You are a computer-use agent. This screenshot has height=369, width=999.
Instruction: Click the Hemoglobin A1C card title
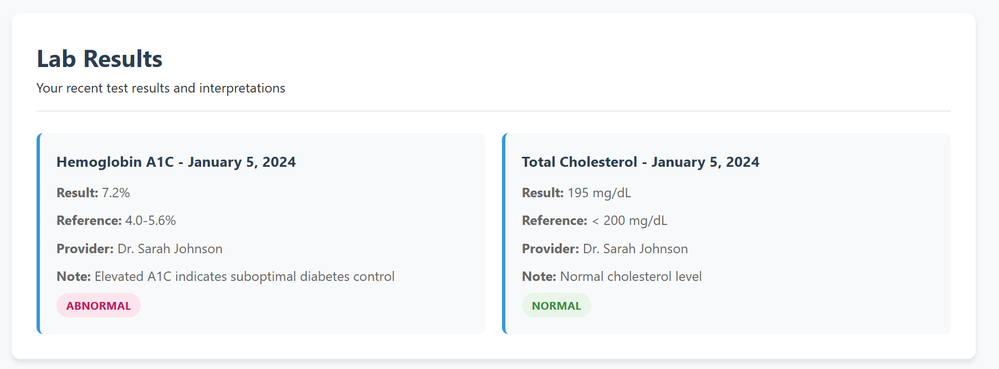(x=176, y=162)
